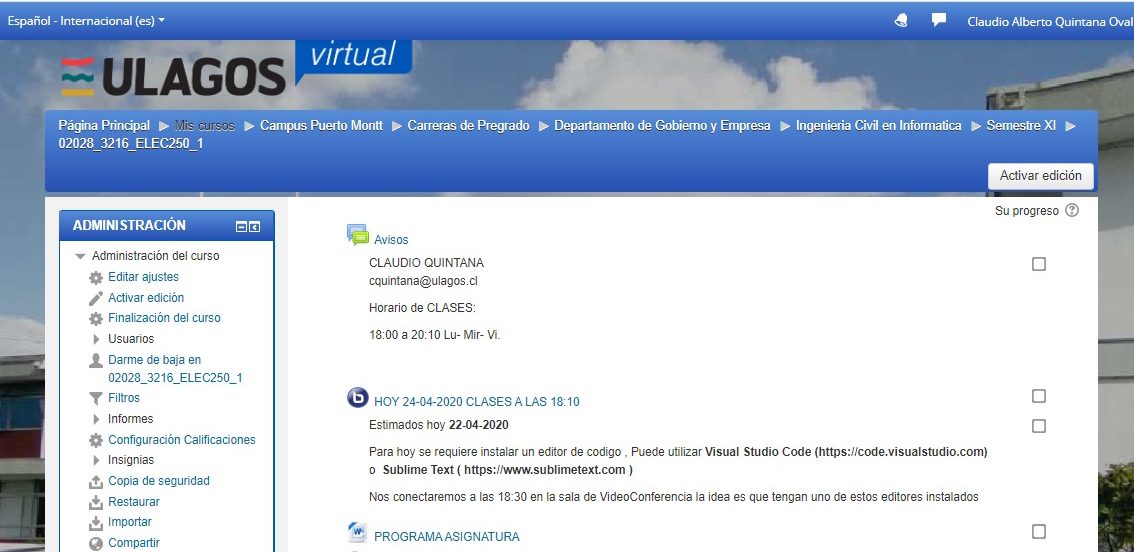
Task: Click the BigBlueButton icon beside HOY 24-04-2020
Action: pos(357,397)
